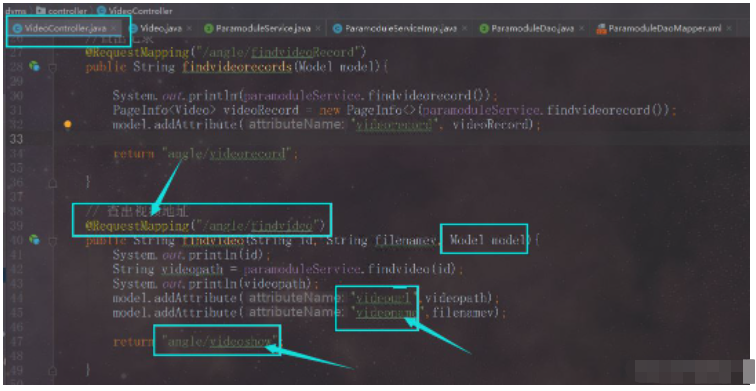Open the Video.java editor tab
Viewport: 756px width, 391px height.
click(161, 28)
